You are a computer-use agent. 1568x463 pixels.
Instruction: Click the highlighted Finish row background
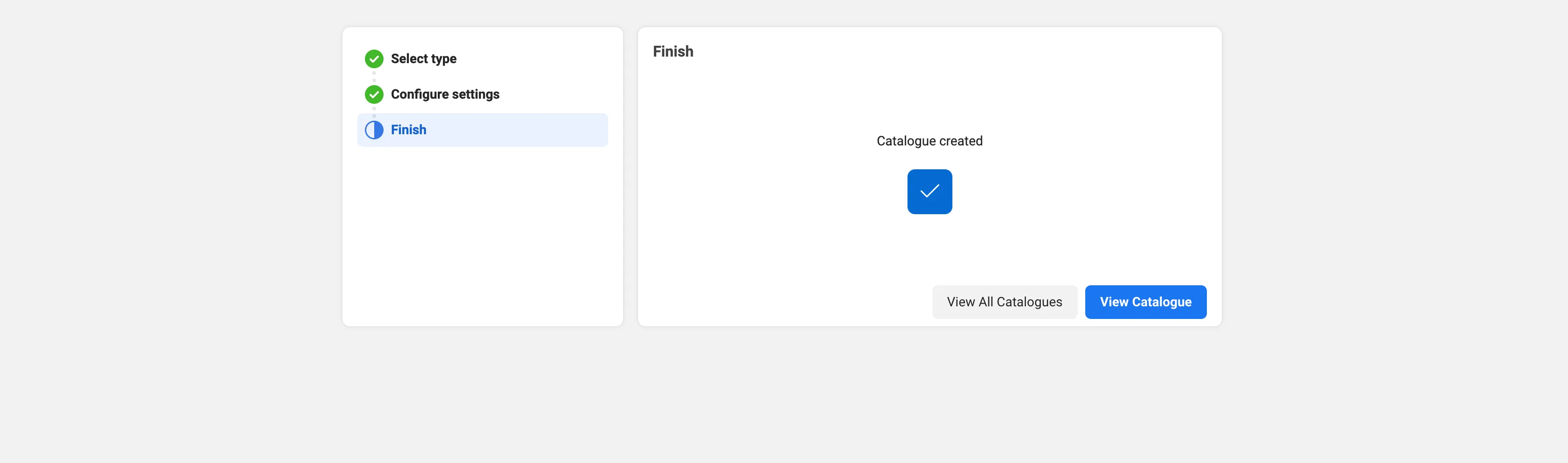(x=536, y=130)
